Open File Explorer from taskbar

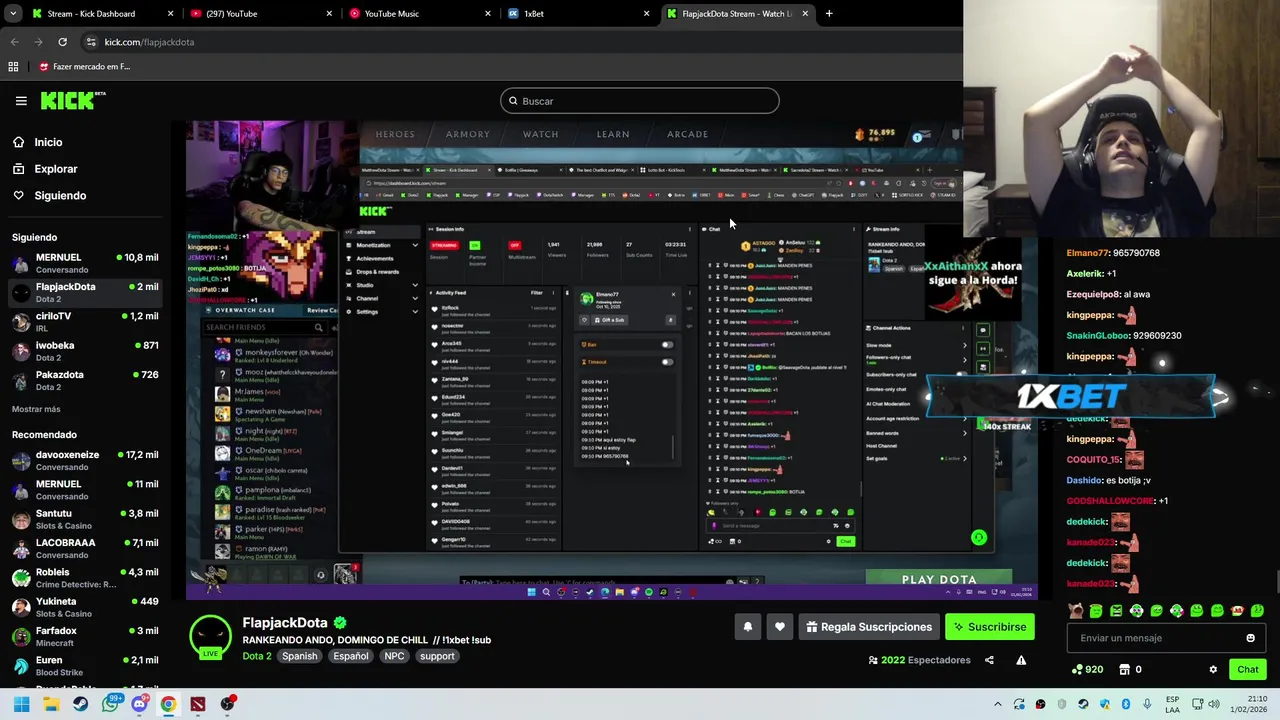(51, 704)
